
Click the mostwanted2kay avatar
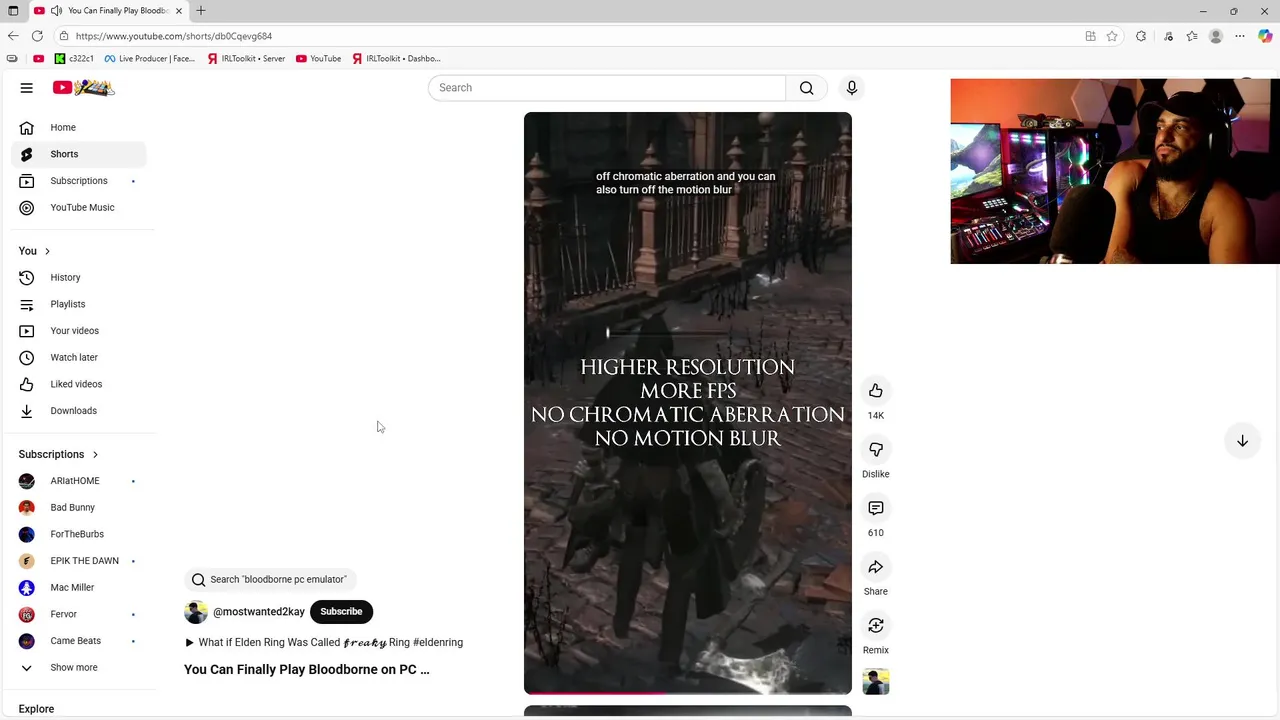[196, 612]
